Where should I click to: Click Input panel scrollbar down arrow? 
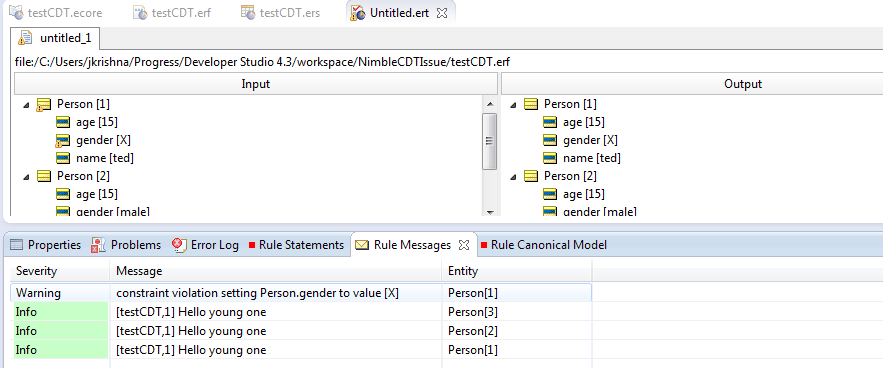[x=490, y=211]
